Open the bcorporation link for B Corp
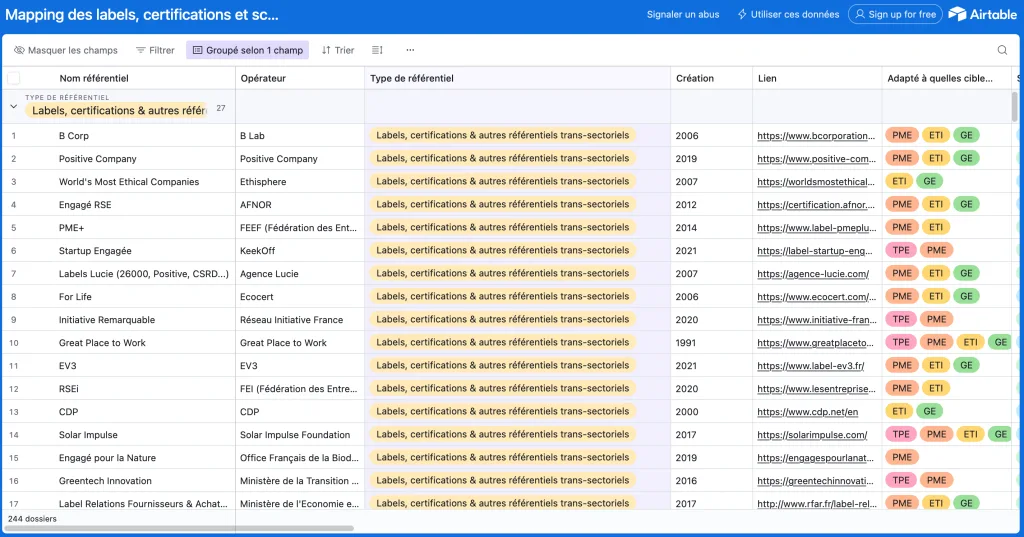1024x537 pixels. click(813, 135)
